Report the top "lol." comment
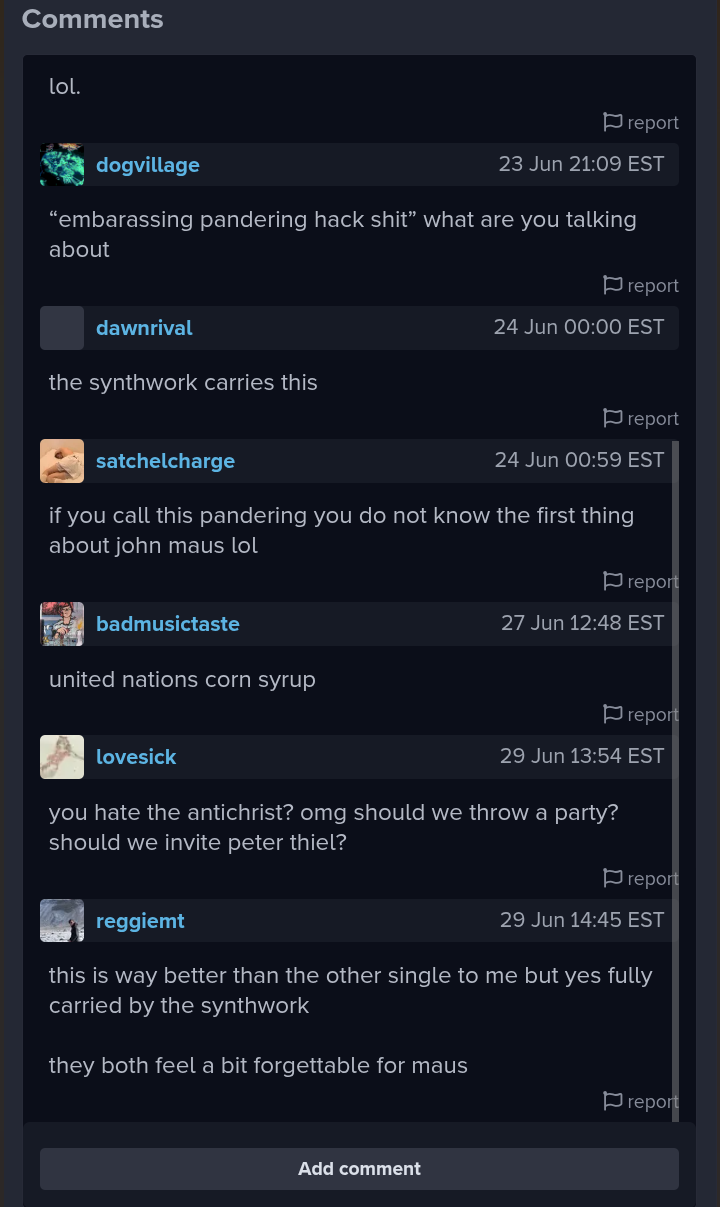This screenshot has height=1207, width=720. (613, 122)
